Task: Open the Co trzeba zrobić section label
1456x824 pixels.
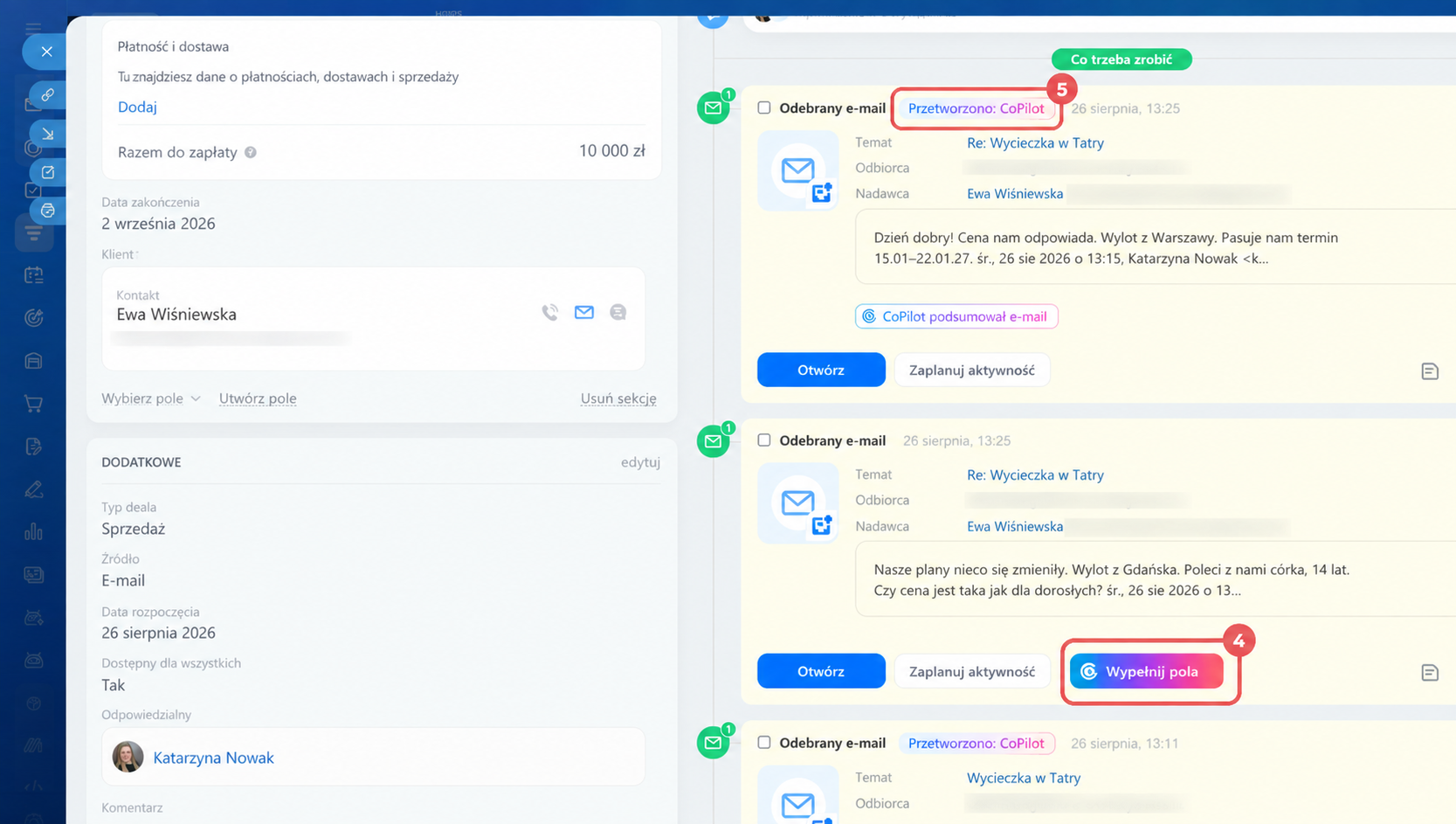Action: coord(1121,59)
